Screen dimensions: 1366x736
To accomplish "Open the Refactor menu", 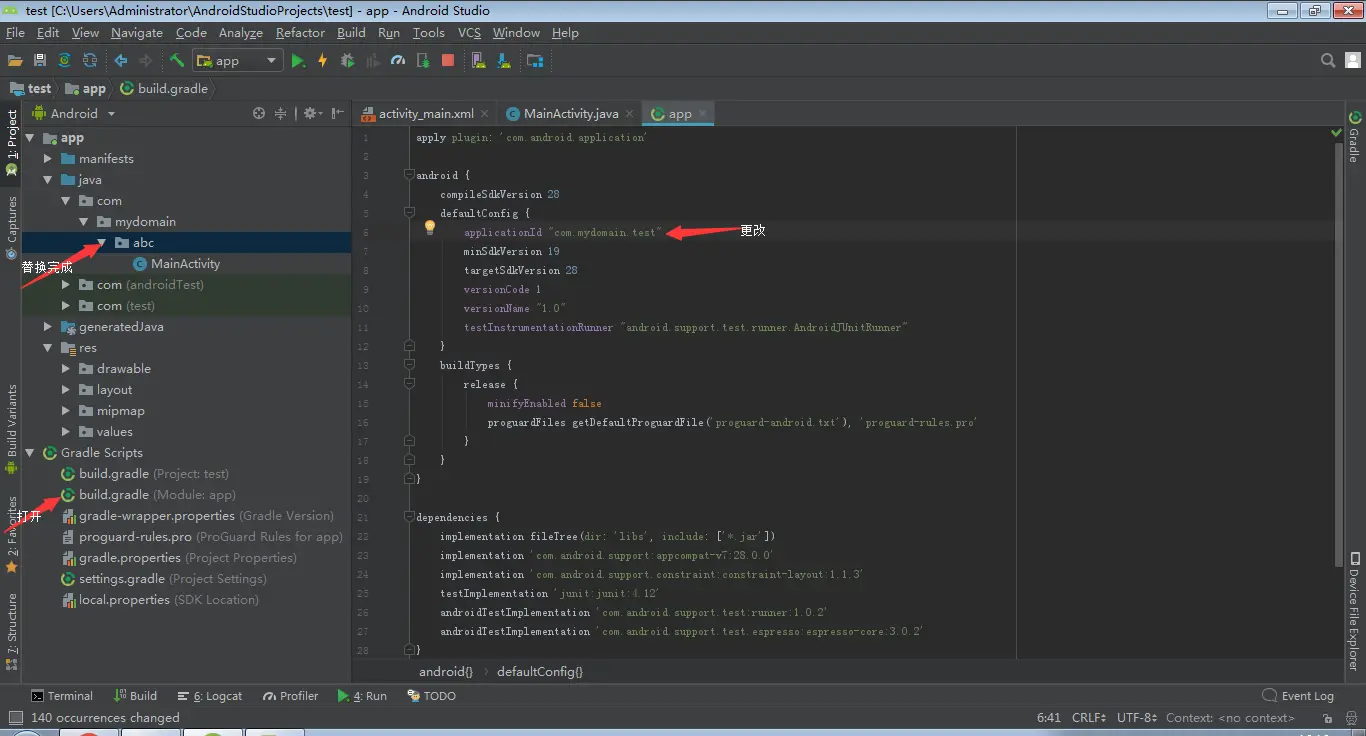I will click(x=300, y=33).
